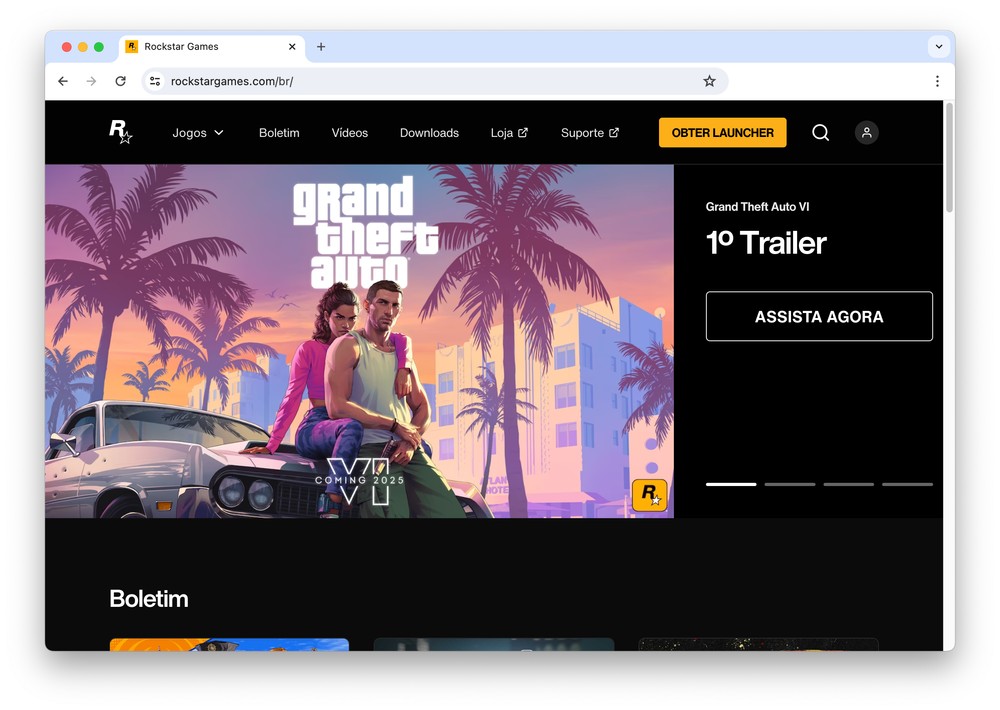Select the fourth carousel slide indicator
The width and height of the screenshot is (1000, 710).
pyautogui.click(x=907, y=484)
